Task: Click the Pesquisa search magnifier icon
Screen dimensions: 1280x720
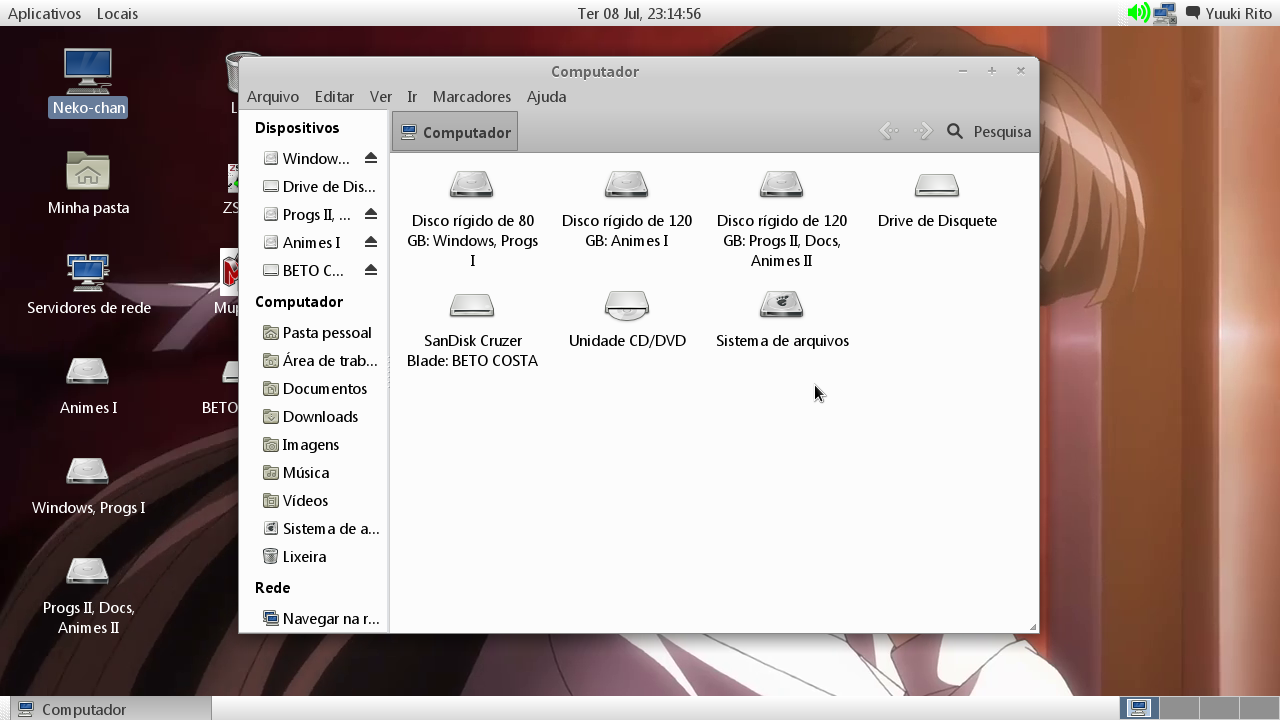Action: point(955,132)
